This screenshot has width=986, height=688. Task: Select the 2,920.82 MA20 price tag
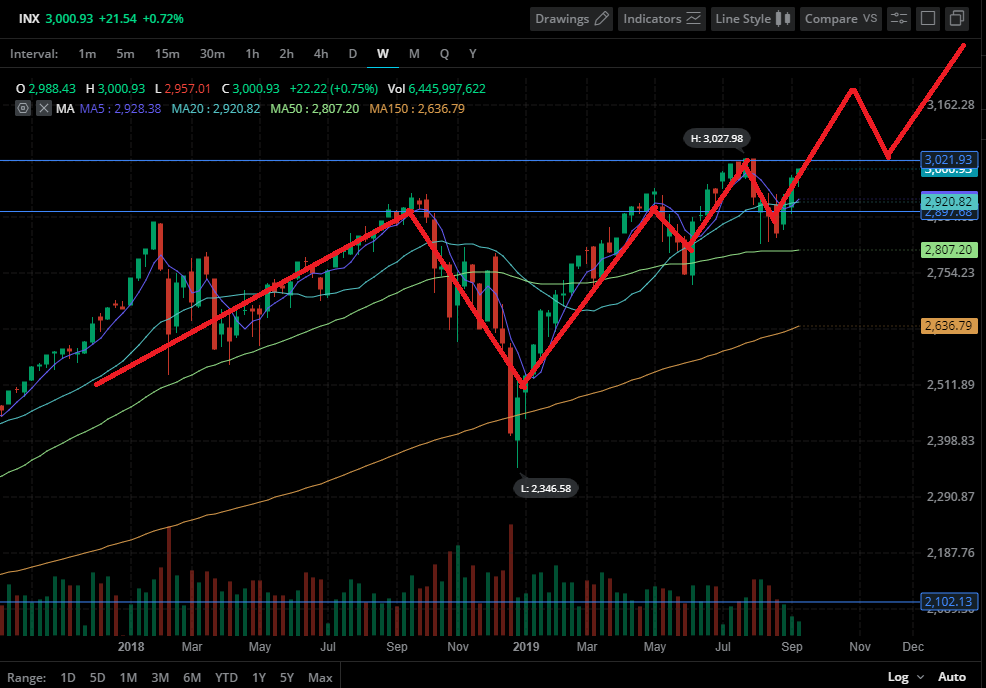click(x=949, y=201)
